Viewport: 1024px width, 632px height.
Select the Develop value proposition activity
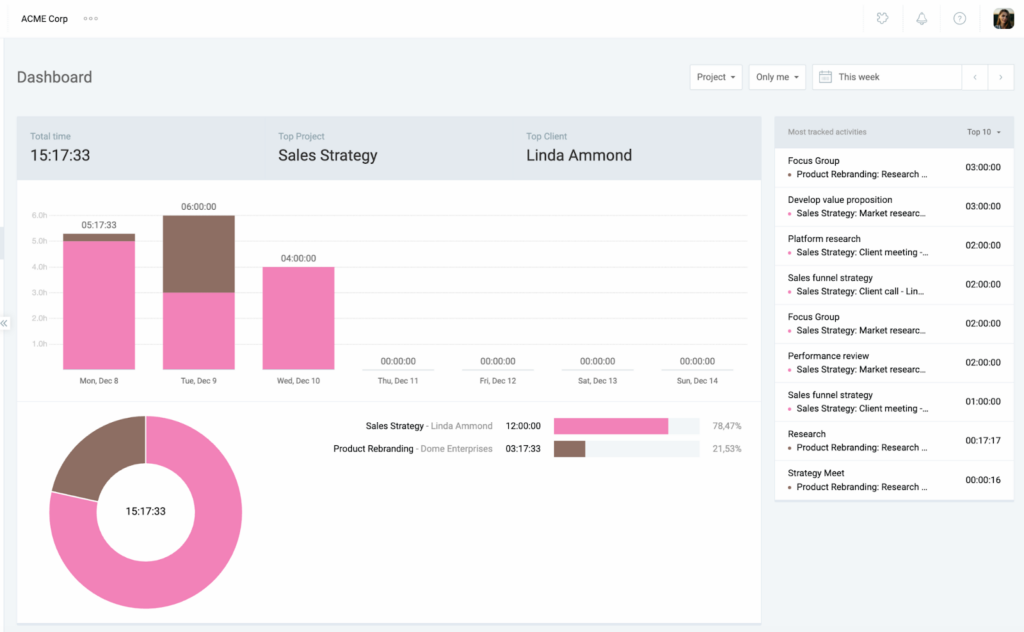840,200
